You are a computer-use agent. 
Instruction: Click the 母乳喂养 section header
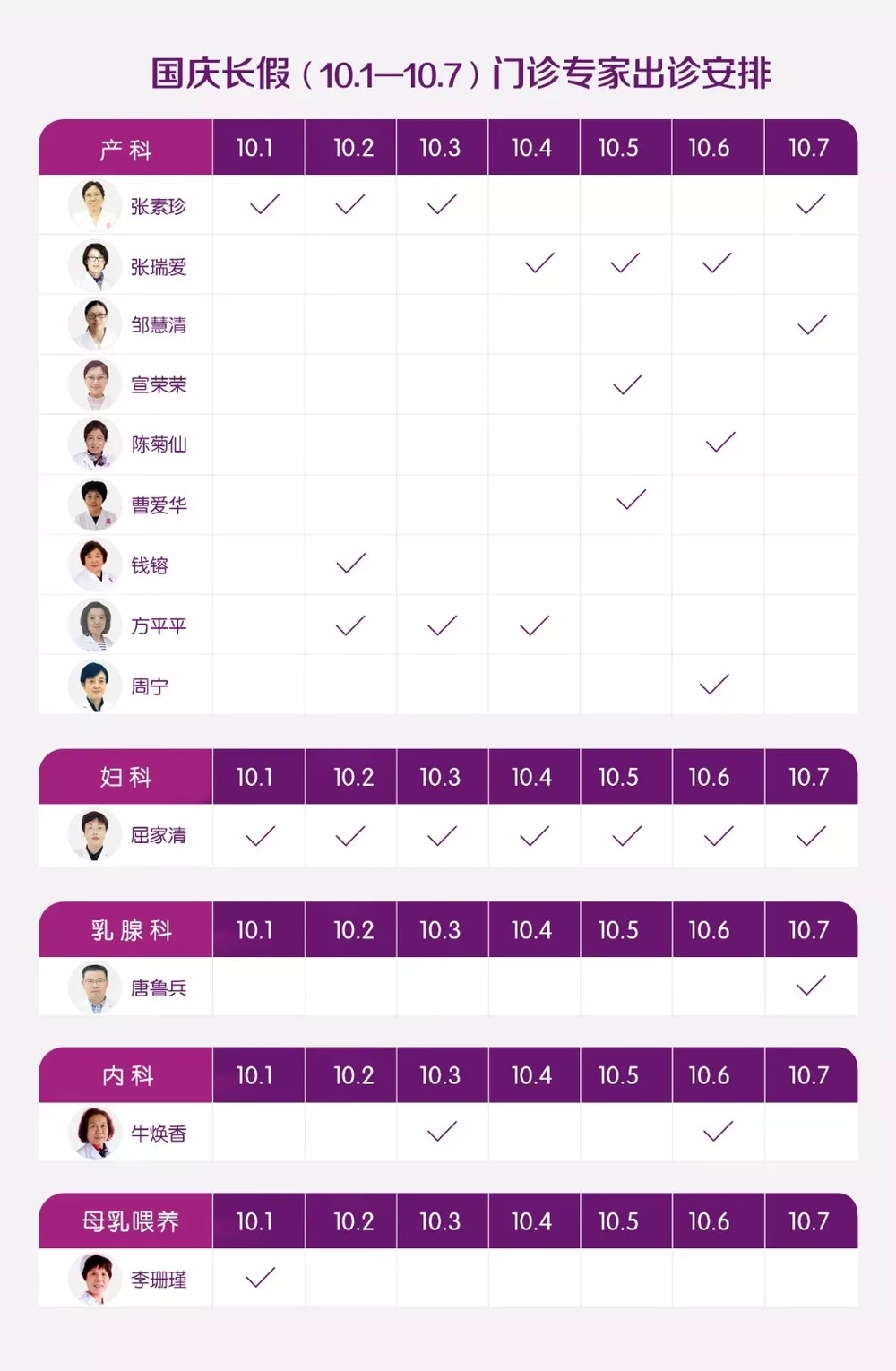click(x=125, y=1221)
